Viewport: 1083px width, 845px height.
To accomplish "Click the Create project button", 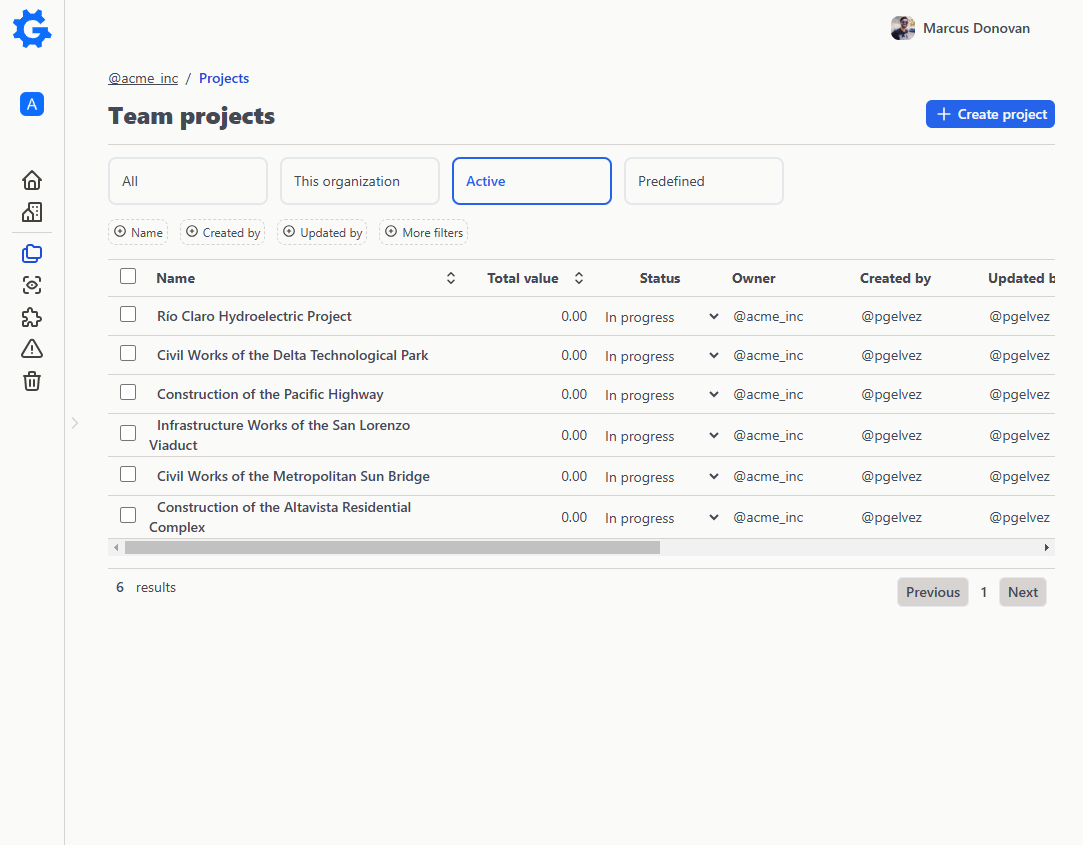I will [990, 114].
